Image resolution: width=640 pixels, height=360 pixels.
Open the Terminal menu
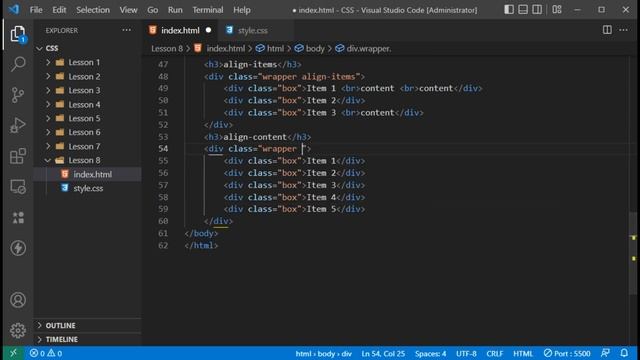(x=208, y=10)
